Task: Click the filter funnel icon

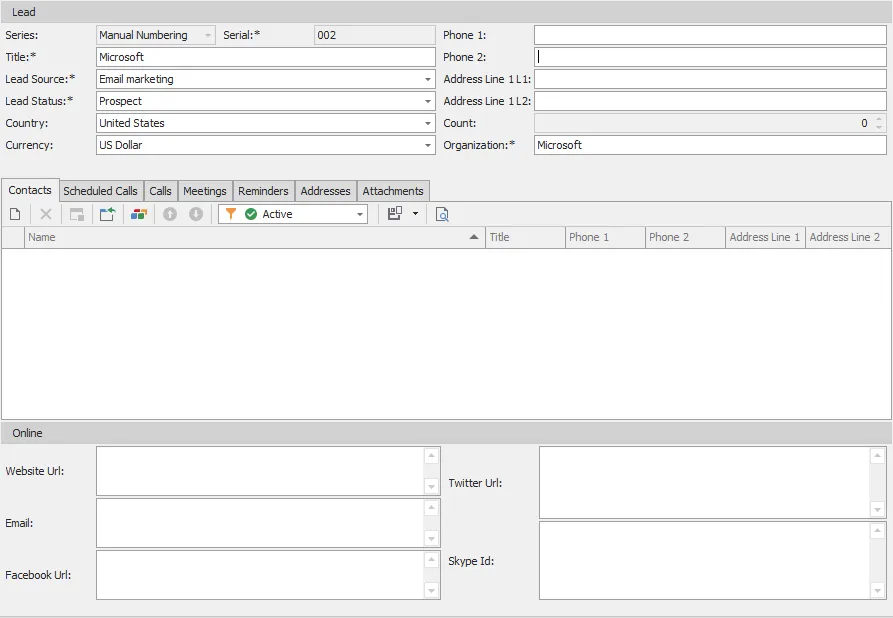Action: [x=231, y=213]
